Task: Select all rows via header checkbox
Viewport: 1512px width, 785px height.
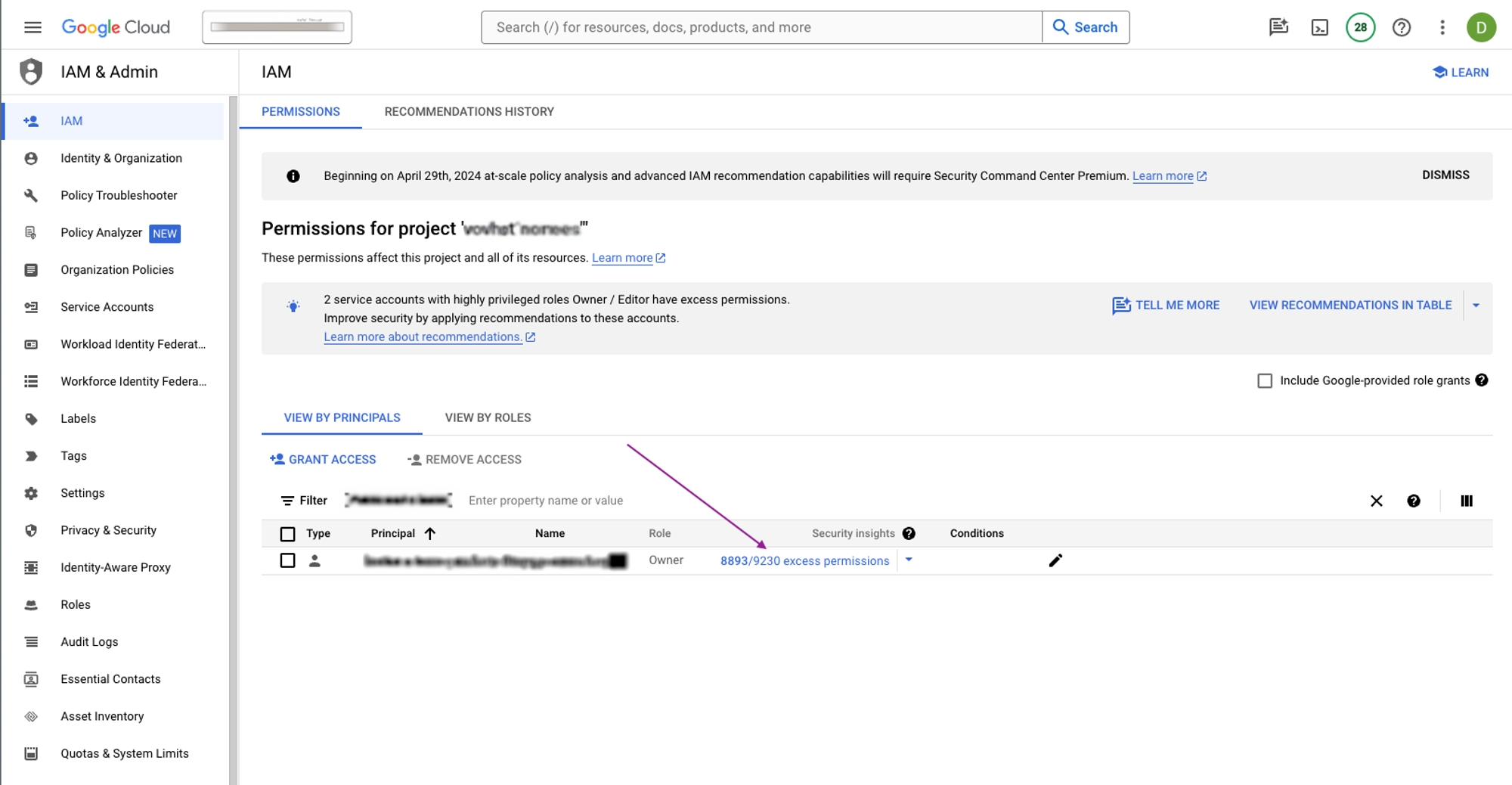Action: [287, 534]
